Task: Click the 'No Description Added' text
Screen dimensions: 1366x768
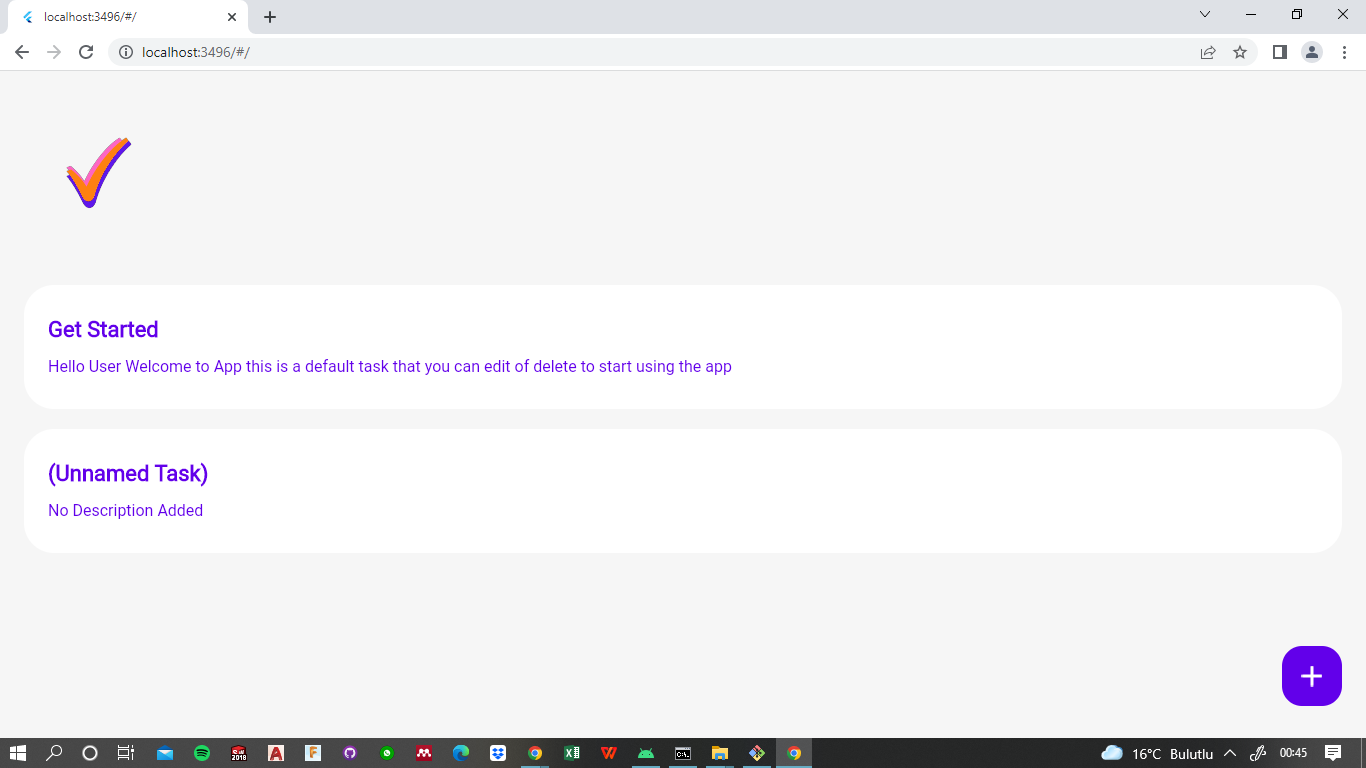Action: click(x=125, y=510)
